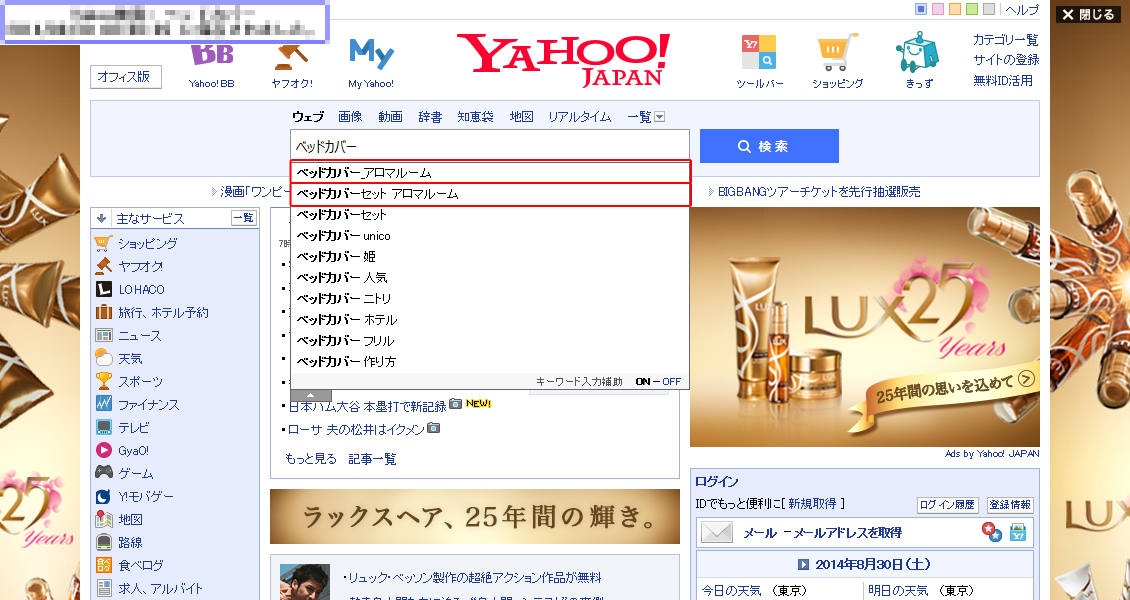
Task: Click the 食べログ icon
Action: 104,565
